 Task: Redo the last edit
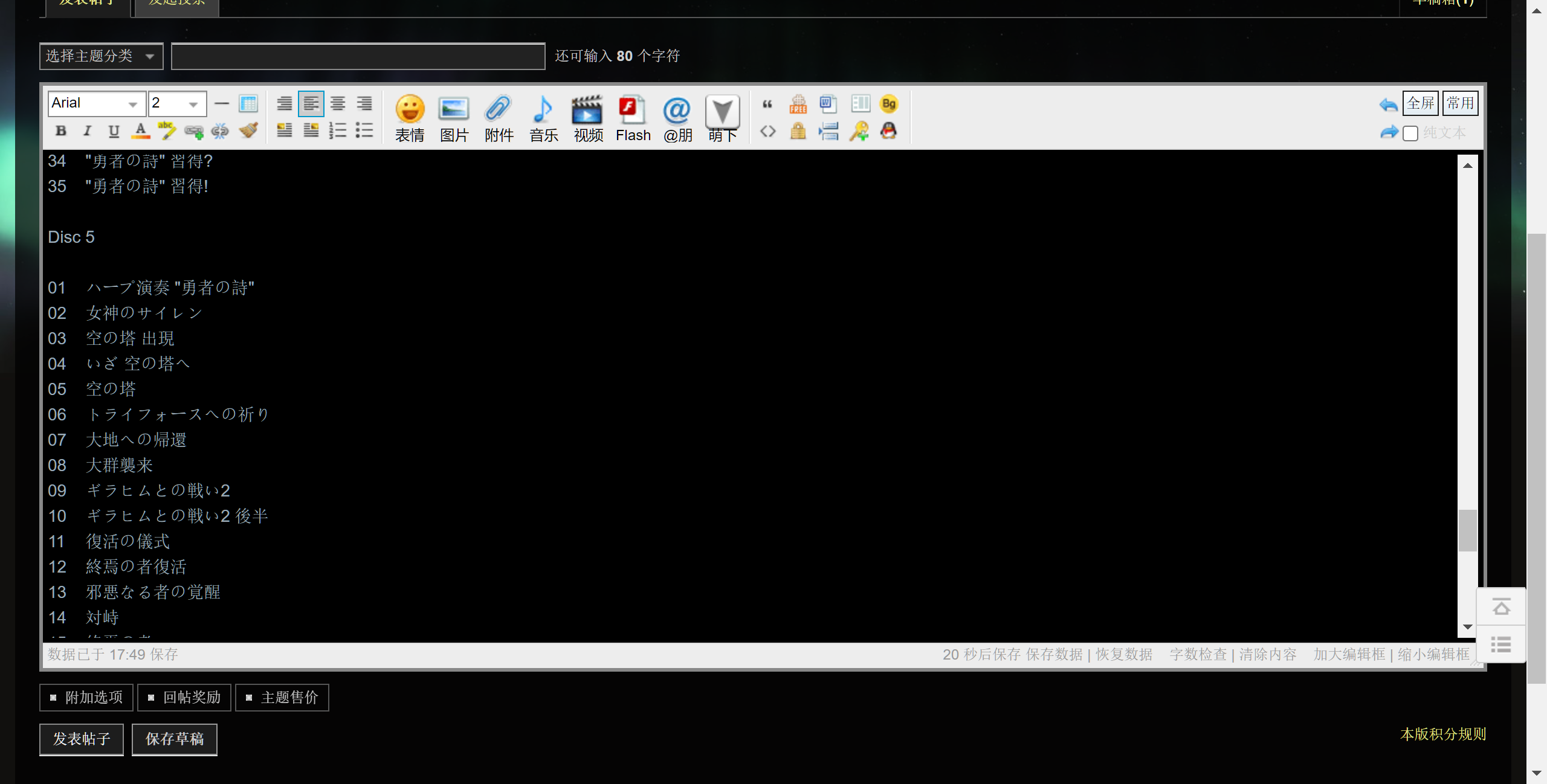1389,132
